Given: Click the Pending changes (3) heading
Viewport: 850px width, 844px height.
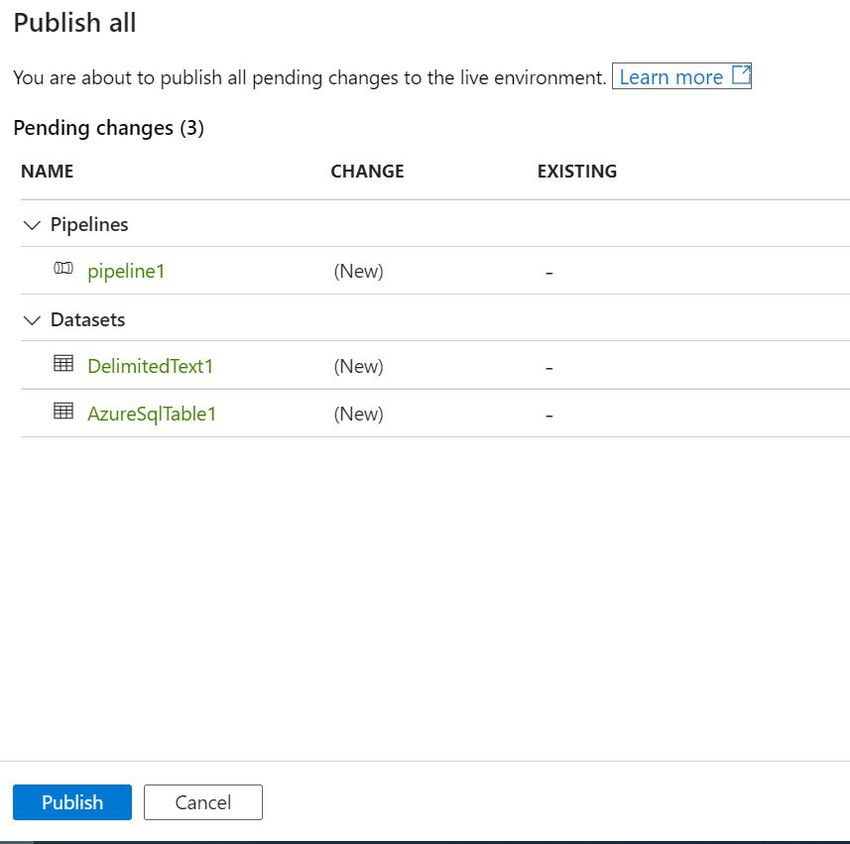Looking at the screenshot, I should tap(109, 128).
